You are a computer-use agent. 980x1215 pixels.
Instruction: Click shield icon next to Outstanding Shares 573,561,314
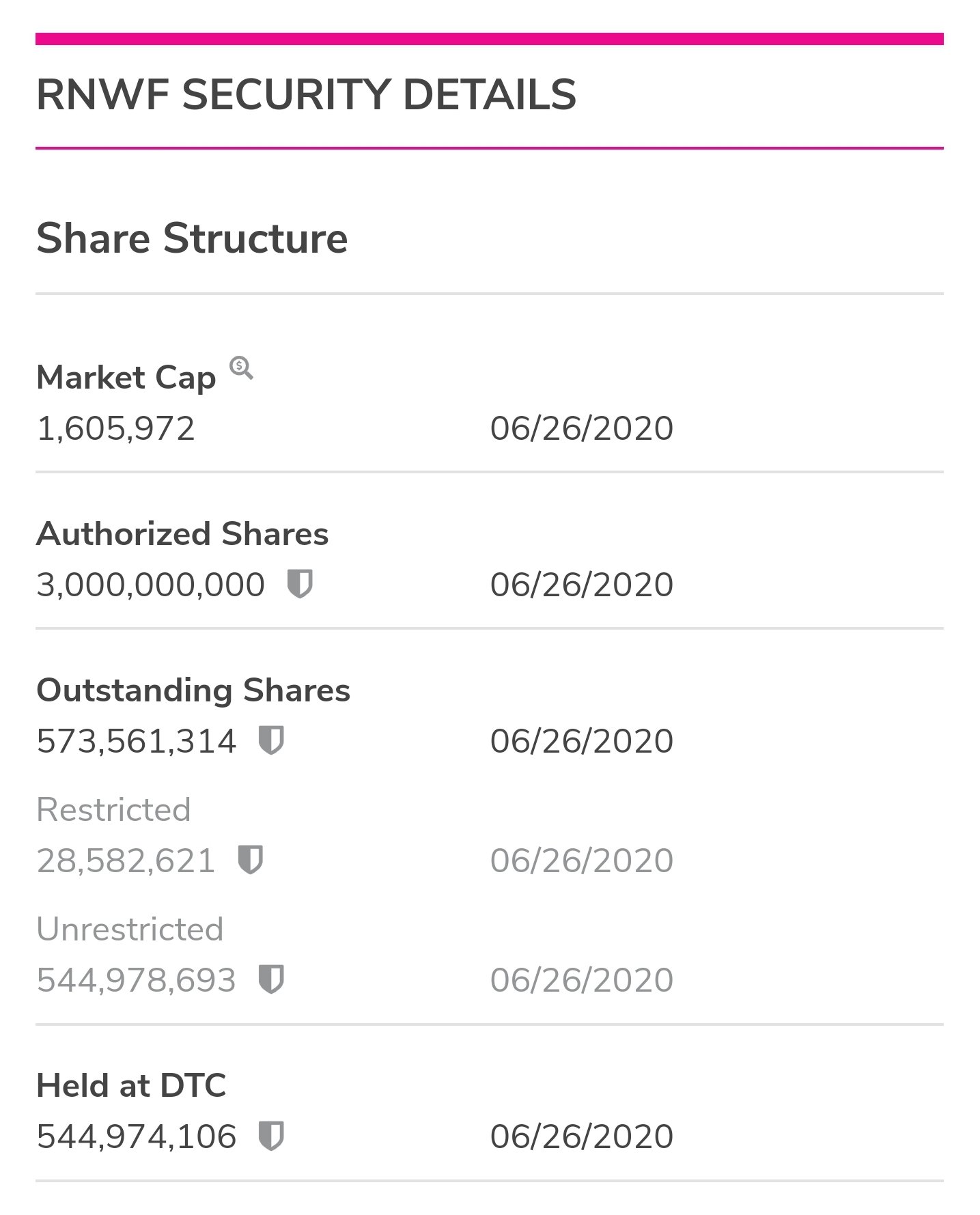[271, 740]
